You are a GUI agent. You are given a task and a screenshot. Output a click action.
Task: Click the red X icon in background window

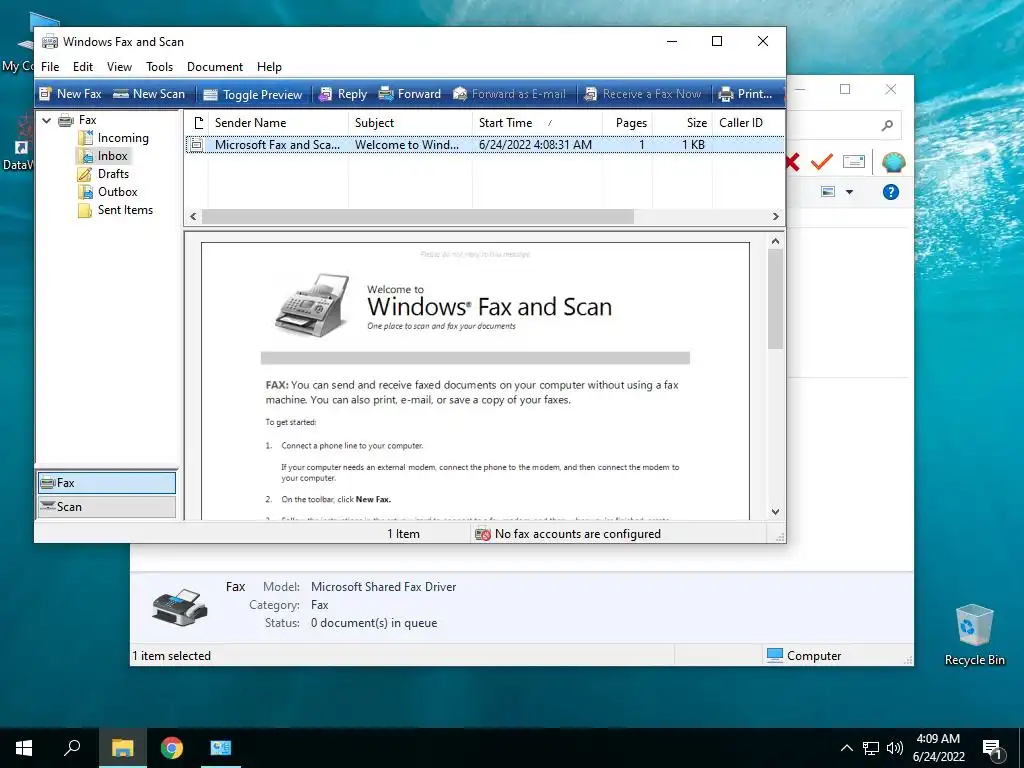[x=793, y=162]
